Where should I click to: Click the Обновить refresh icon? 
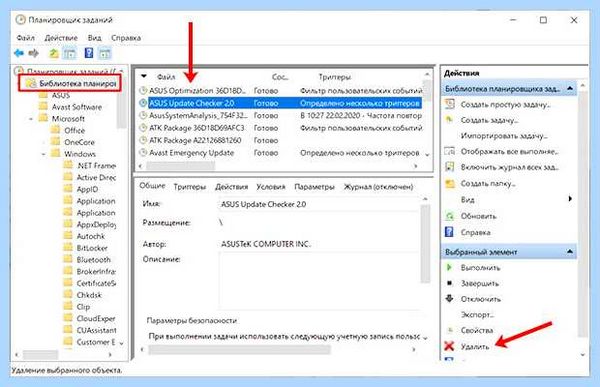(450, 216)
